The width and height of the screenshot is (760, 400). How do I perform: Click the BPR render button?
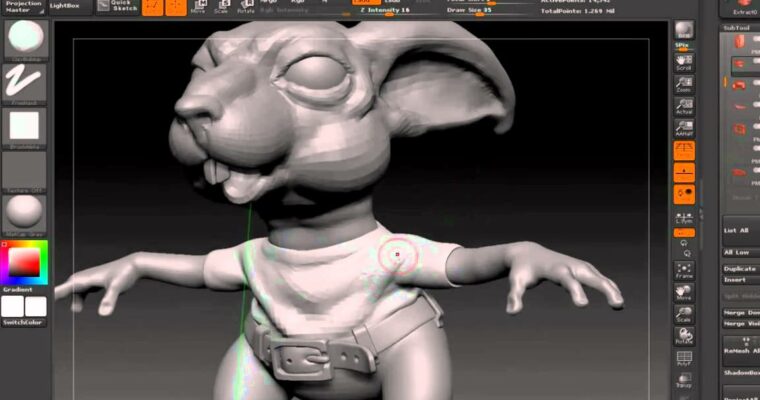[684, 30]
